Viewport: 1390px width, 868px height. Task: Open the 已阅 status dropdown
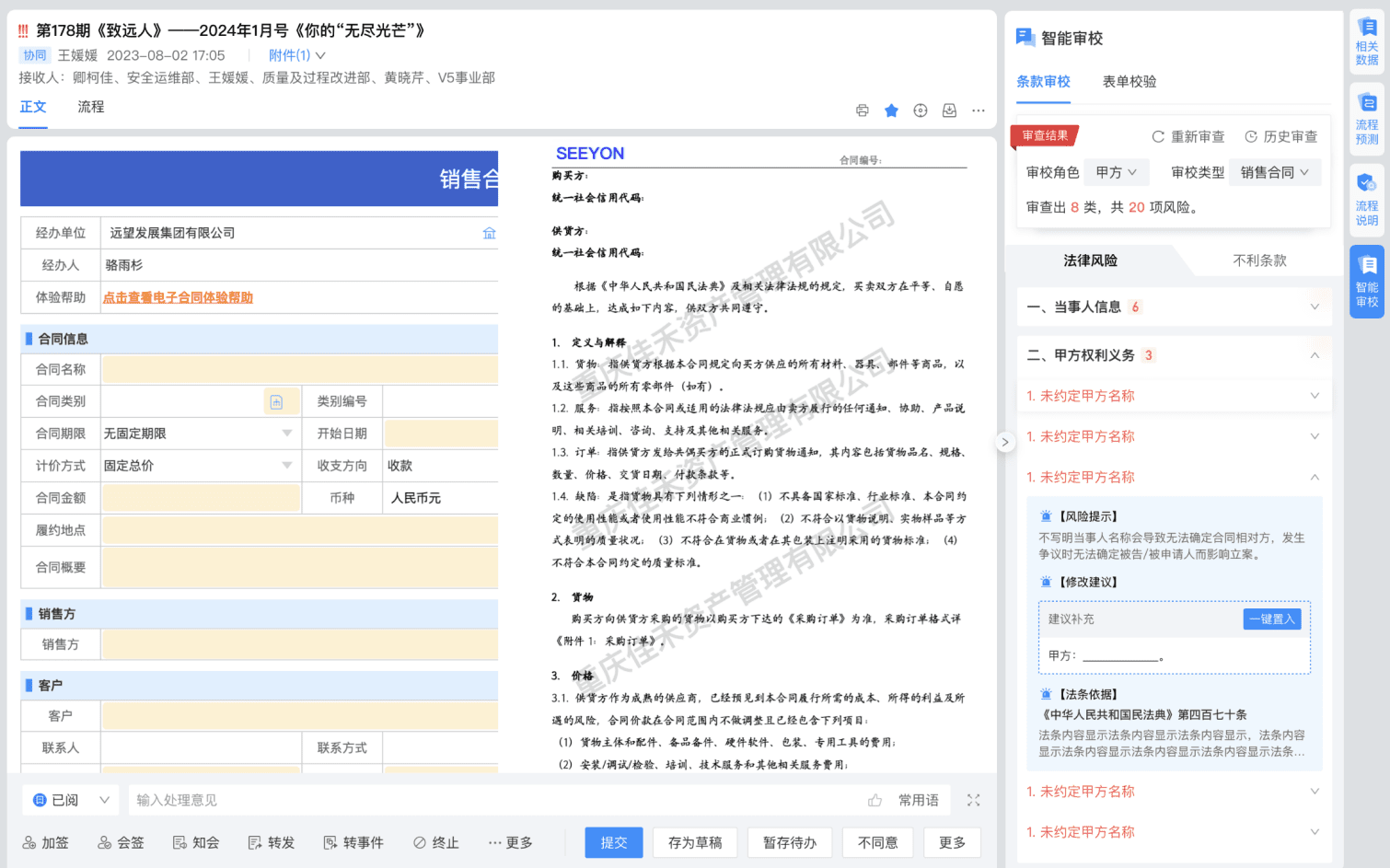[71, 801]
